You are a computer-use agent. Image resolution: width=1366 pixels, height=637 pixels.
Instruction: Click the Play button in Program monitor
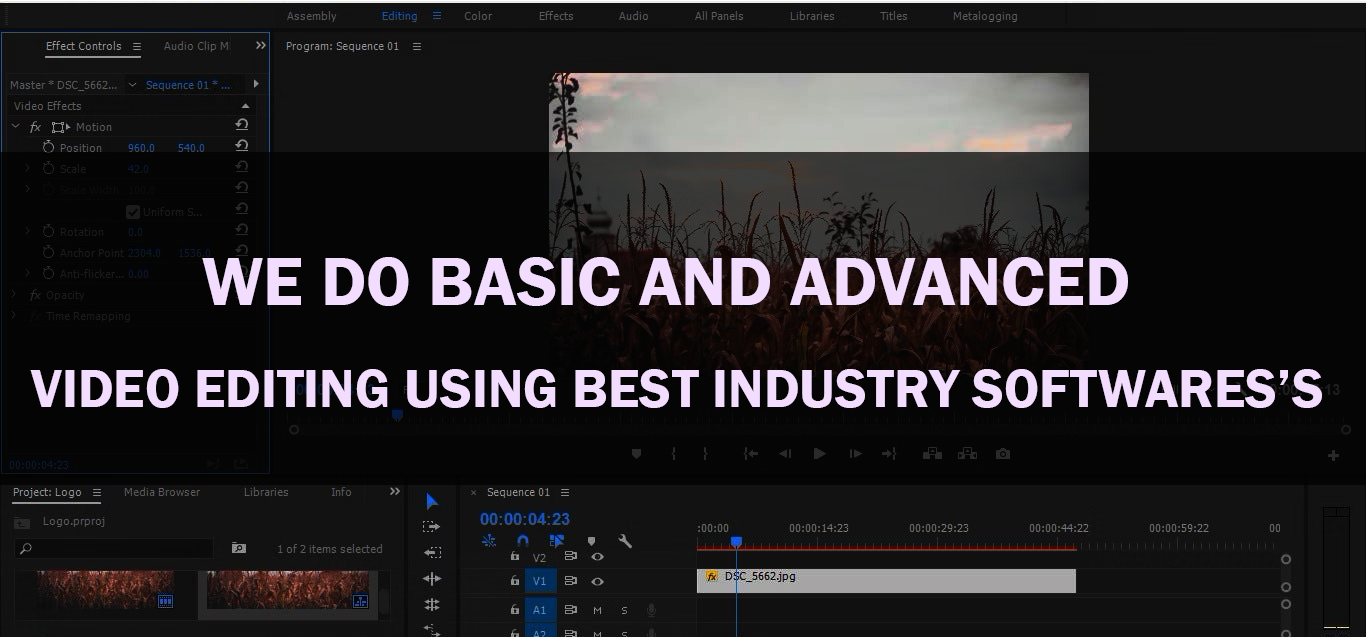820,453
